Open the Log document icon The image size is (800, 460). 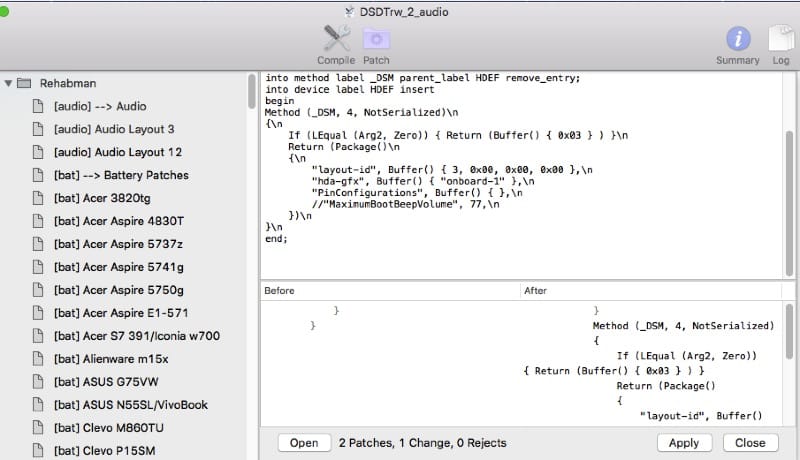779,39
